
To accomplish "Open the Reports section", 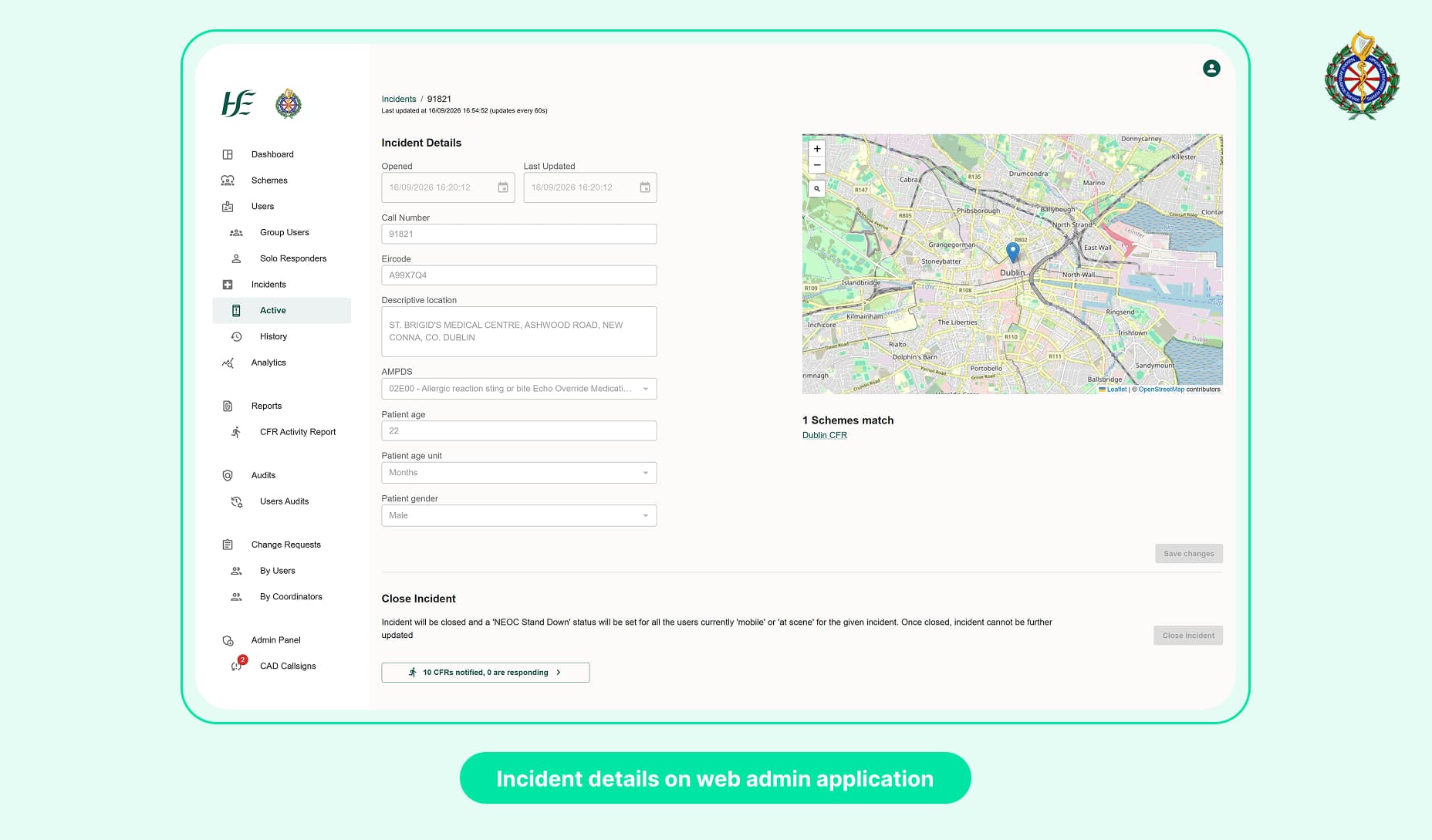I will (x=266, y=406).
